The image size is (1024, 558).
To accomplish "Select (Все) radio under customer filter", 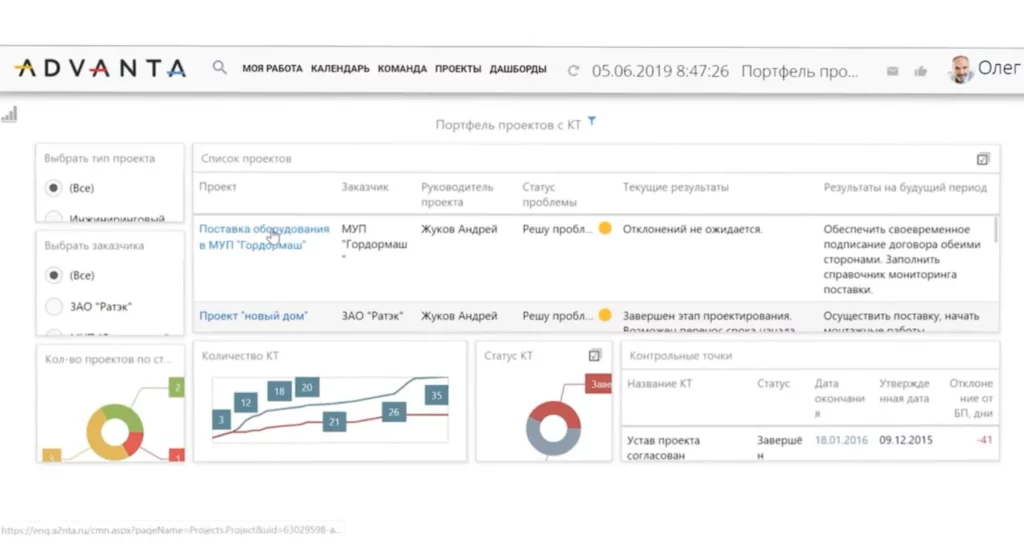I will click(53, 275).
